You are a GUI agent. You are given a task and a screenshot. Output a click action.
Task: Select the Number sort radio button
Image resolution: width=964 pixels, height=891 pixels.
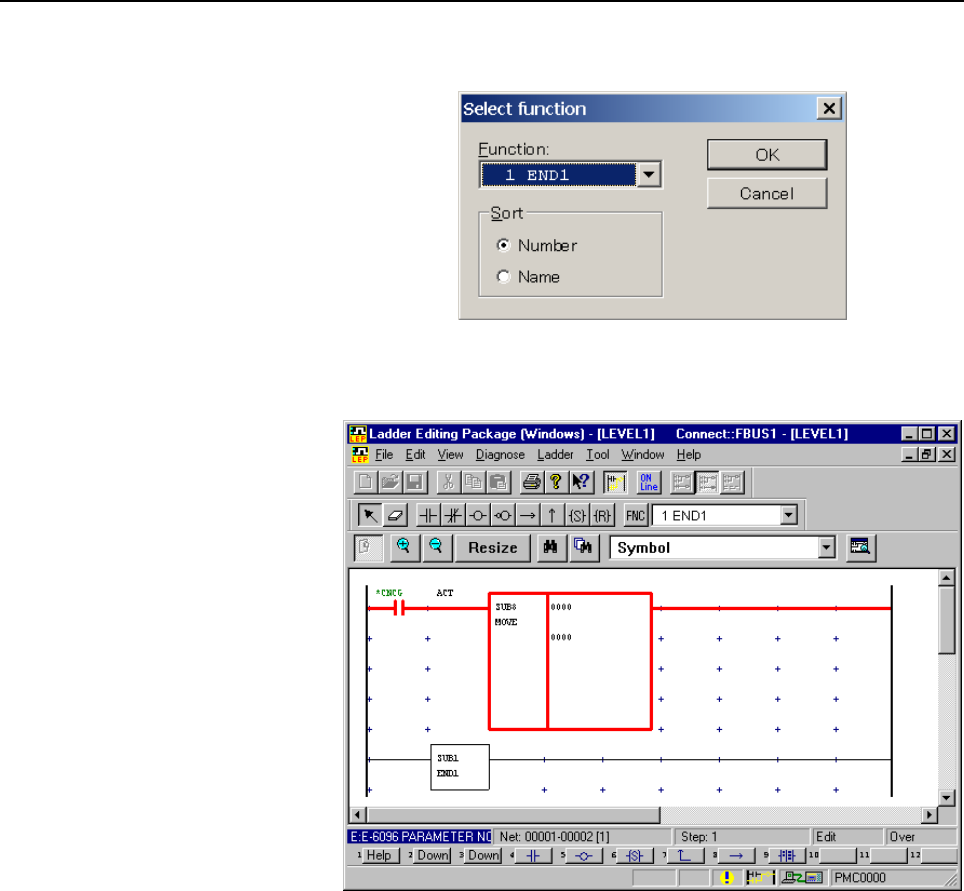(x=504, y=245)
